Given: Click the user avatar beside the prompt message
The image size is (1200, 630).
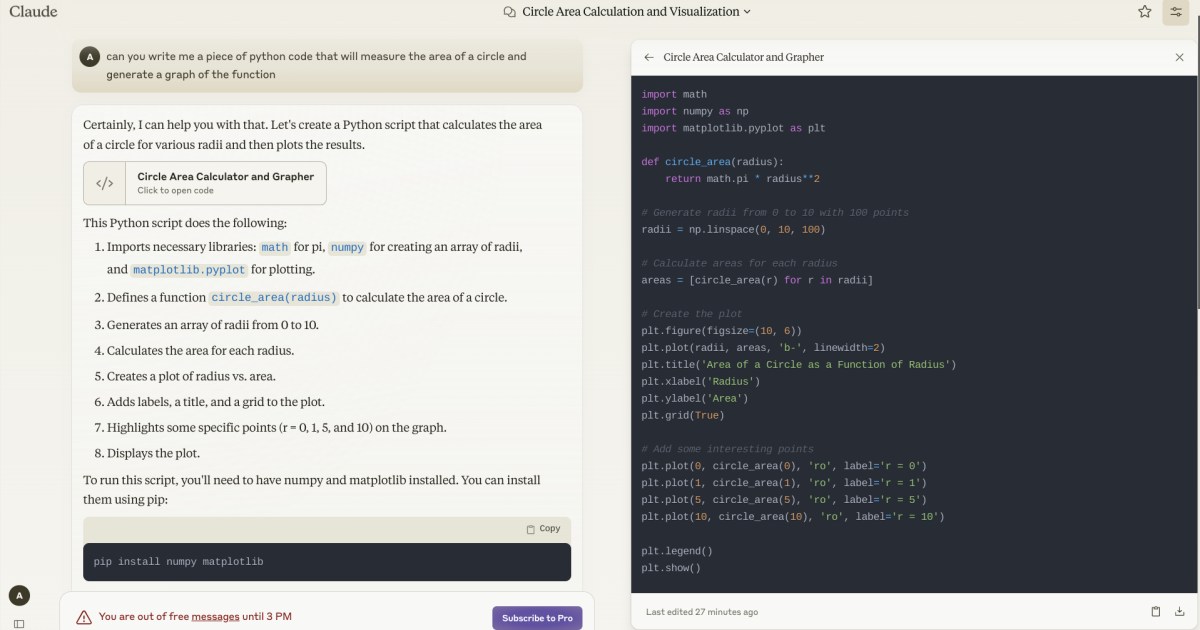Looking at the screenshot, I should point(90,57).
